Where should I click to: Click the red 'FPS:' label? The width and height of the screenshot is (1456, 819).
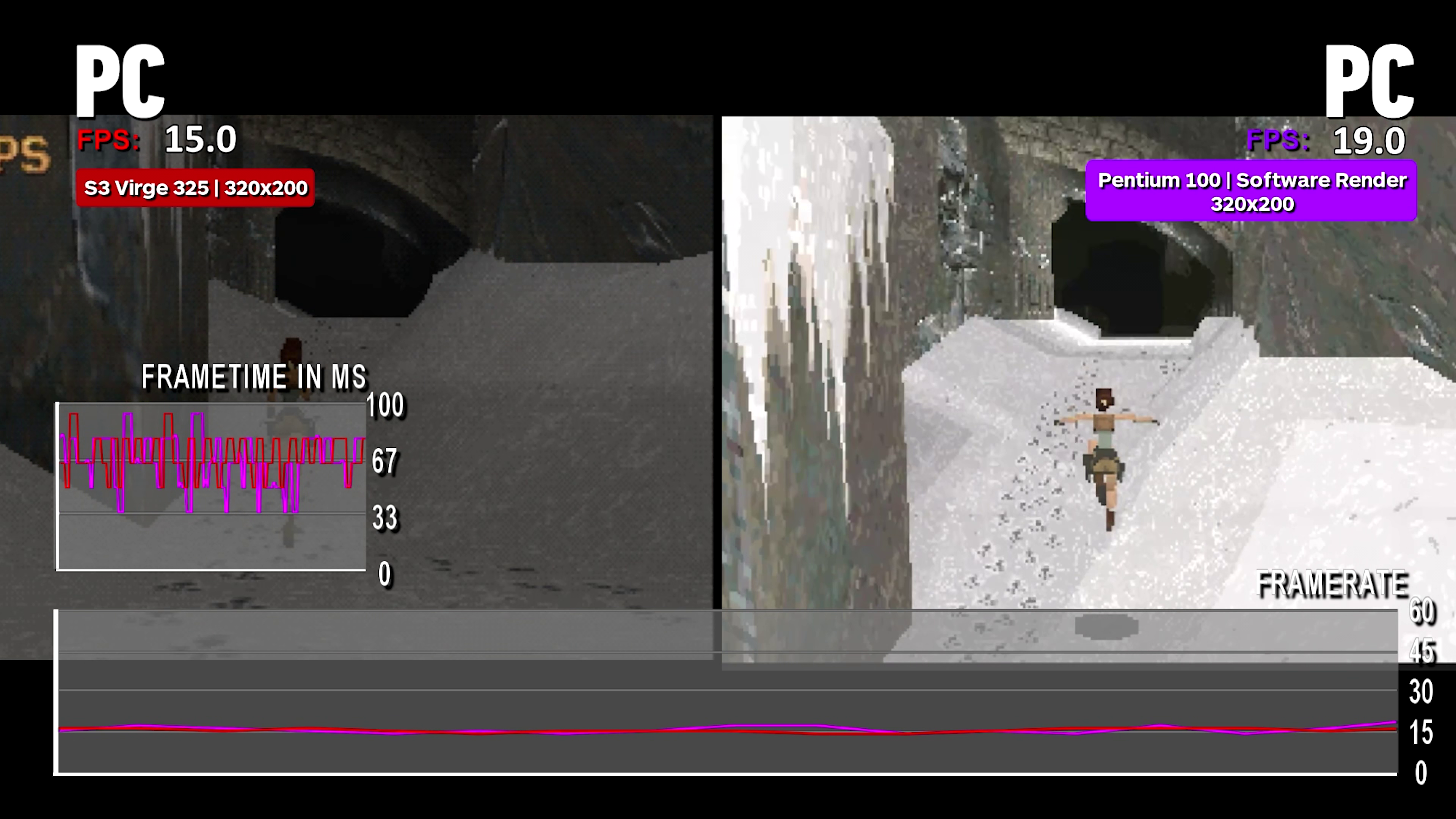coord(108,140)
